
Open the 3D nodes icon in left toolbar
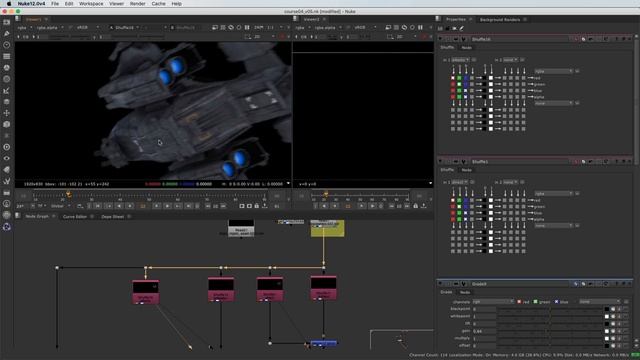7,124
